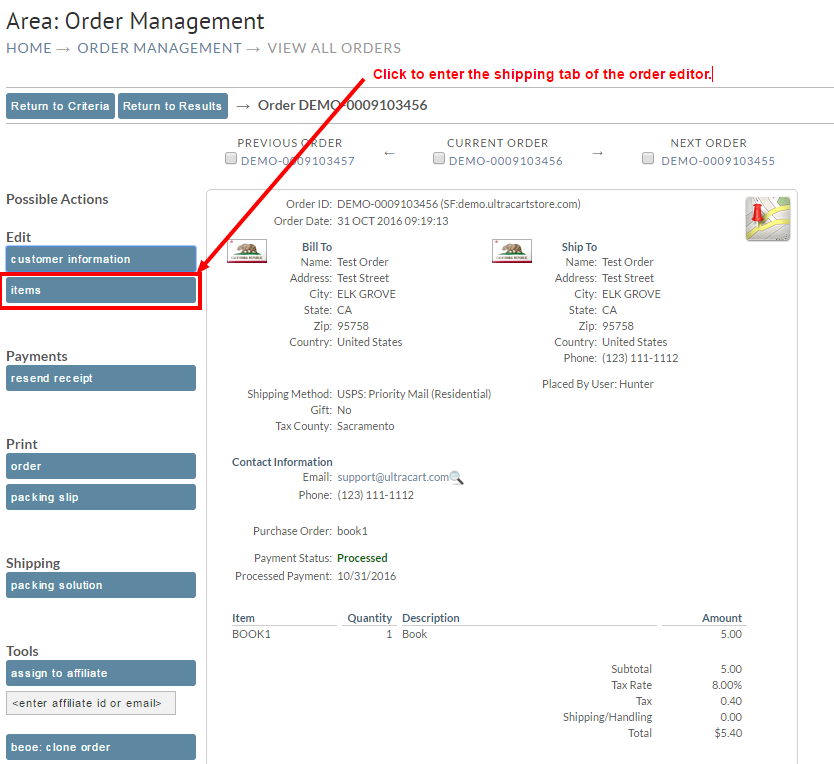Image resolution: width=834 pixels, height=764 pixels.
Task: Click the Purchase Order book1 value
Action: (352, 531)
